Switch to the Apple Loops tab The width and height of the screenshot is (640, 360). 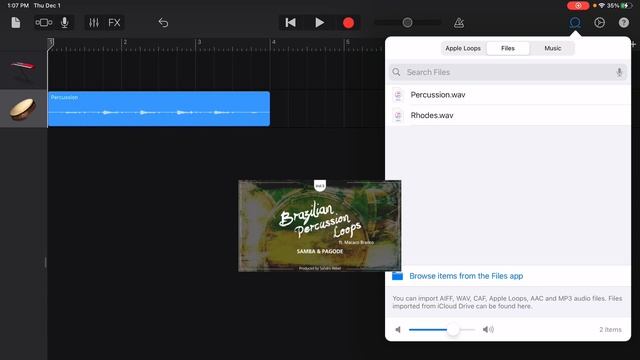463,48
